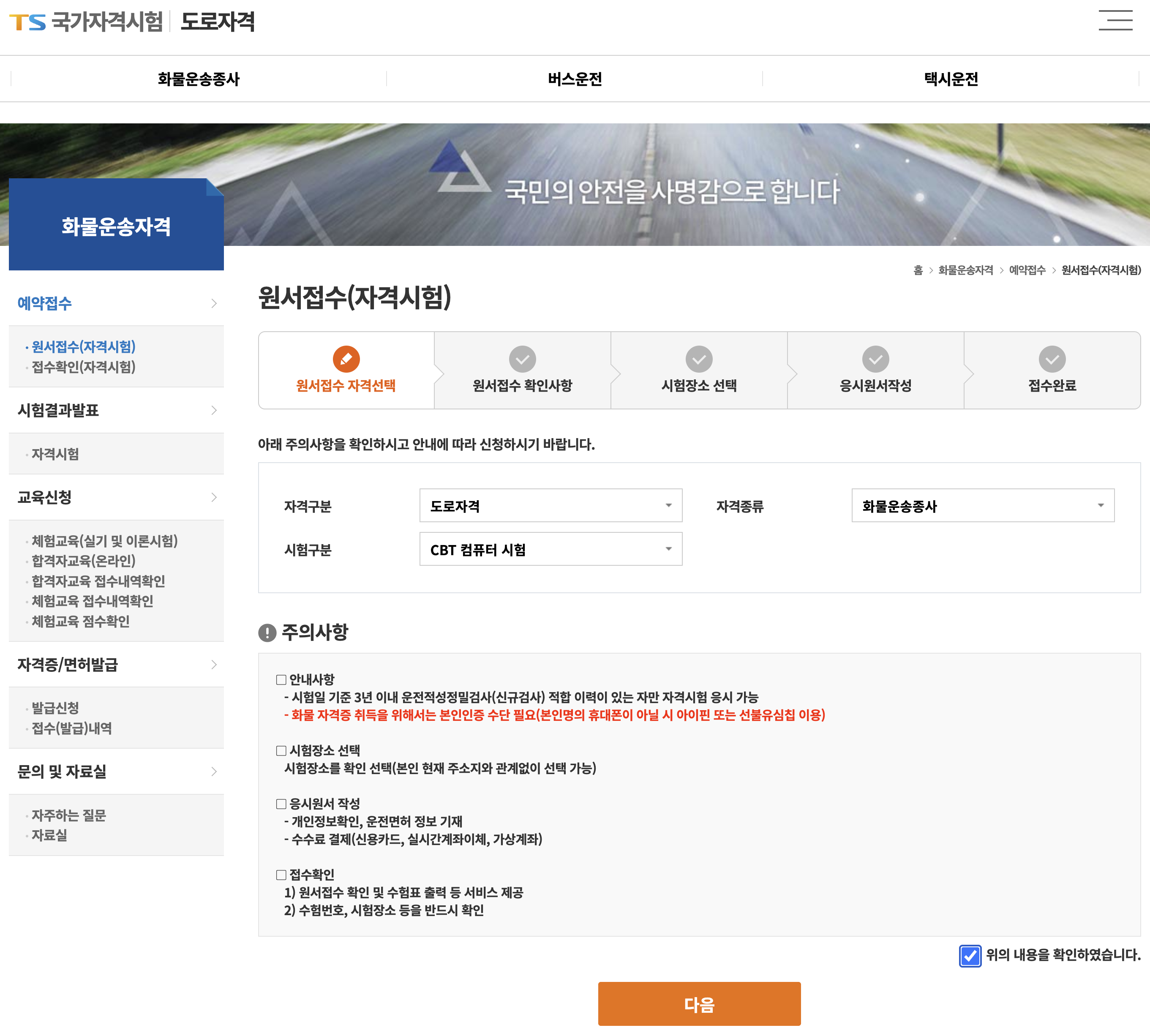
Task: Select the 택시운전 top menu
Action: click(951, 79)
